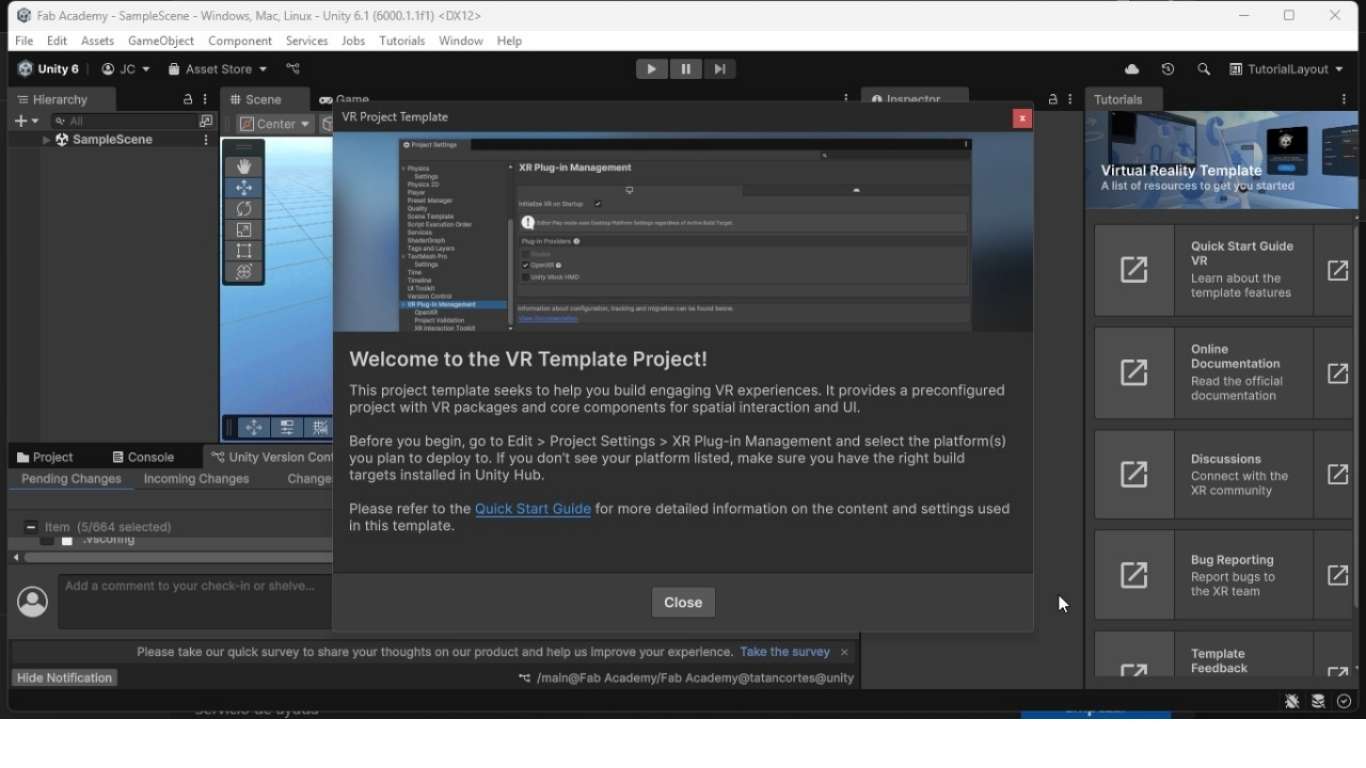Open the JC account dropdown
The image size is (1366, 768).
tap(126, 69)
